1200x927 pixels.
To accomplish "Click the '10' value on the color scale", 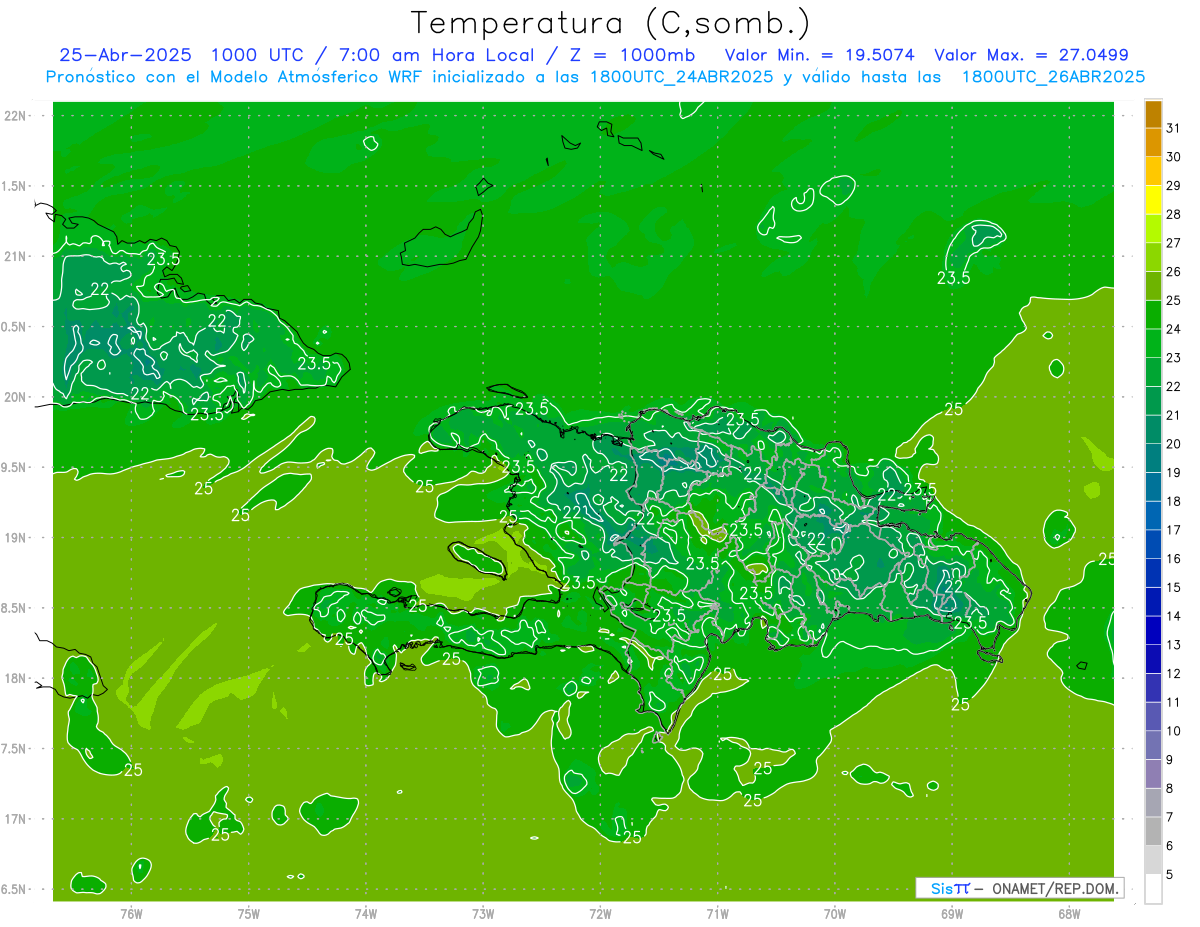I will pos(1174,731).
